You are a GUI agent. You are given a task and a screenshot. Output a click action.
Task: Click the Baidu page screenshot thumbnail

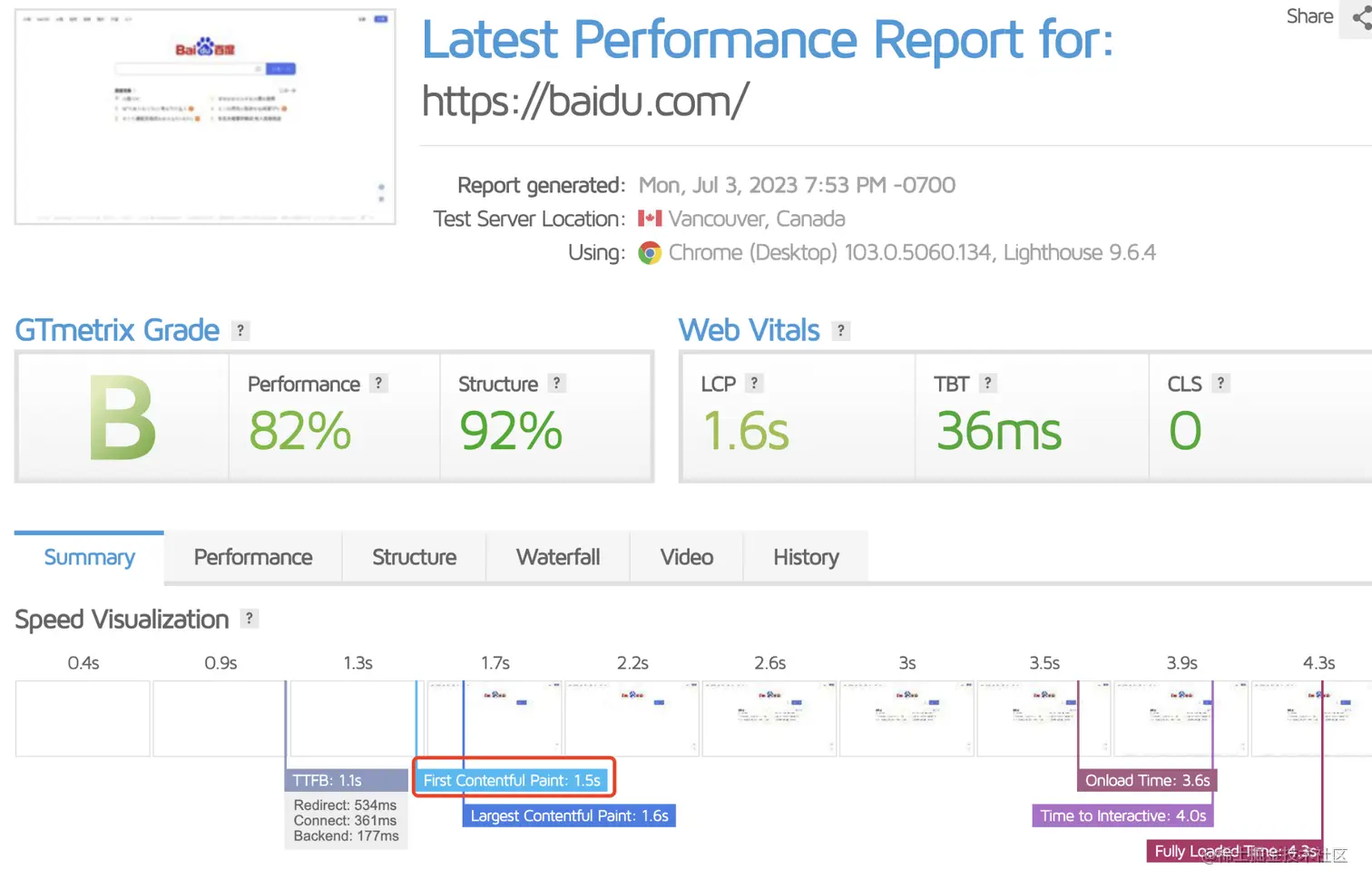[205, 116]
